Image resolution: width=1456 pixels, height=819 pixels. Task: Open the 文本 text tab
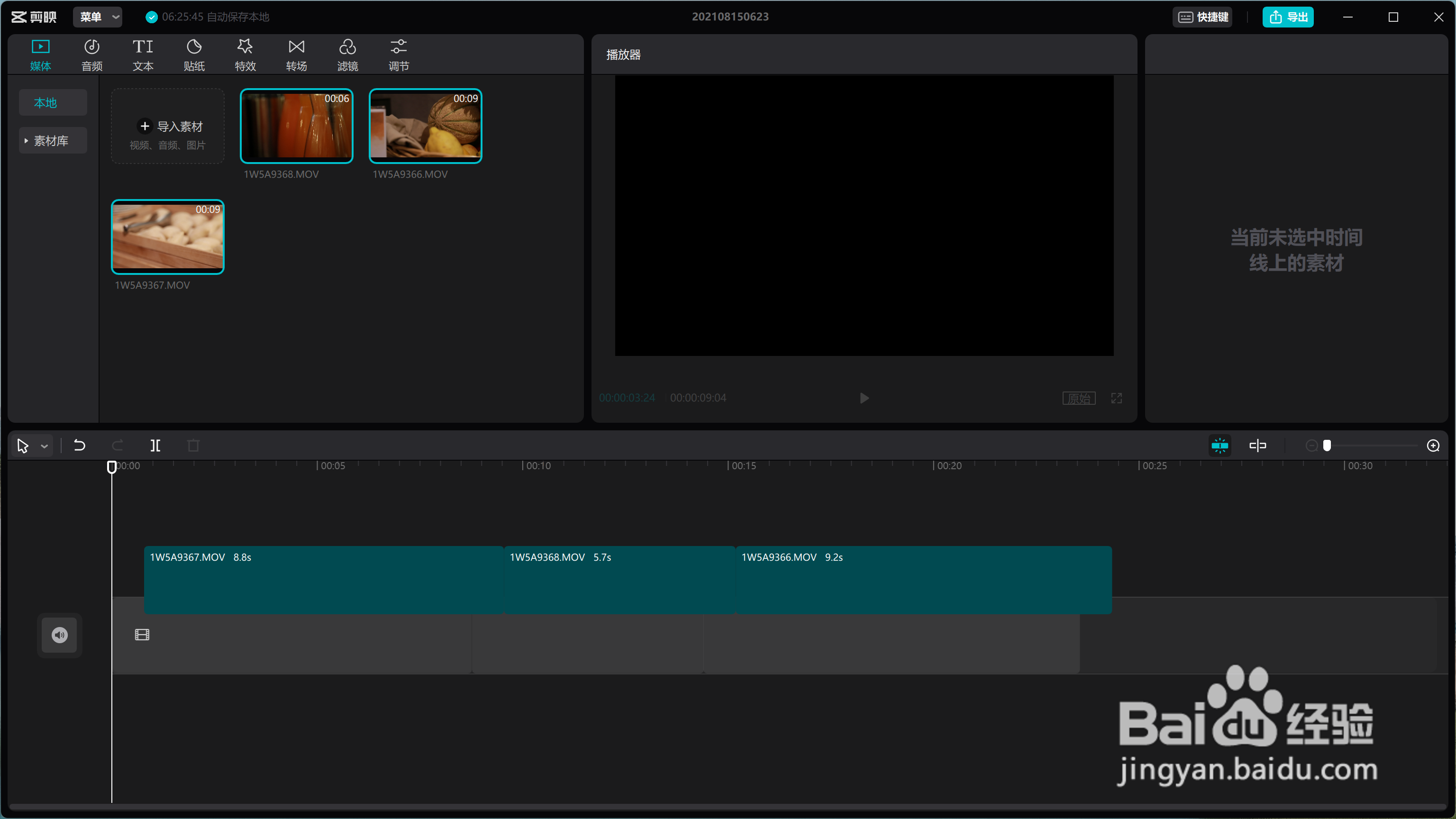143,55
